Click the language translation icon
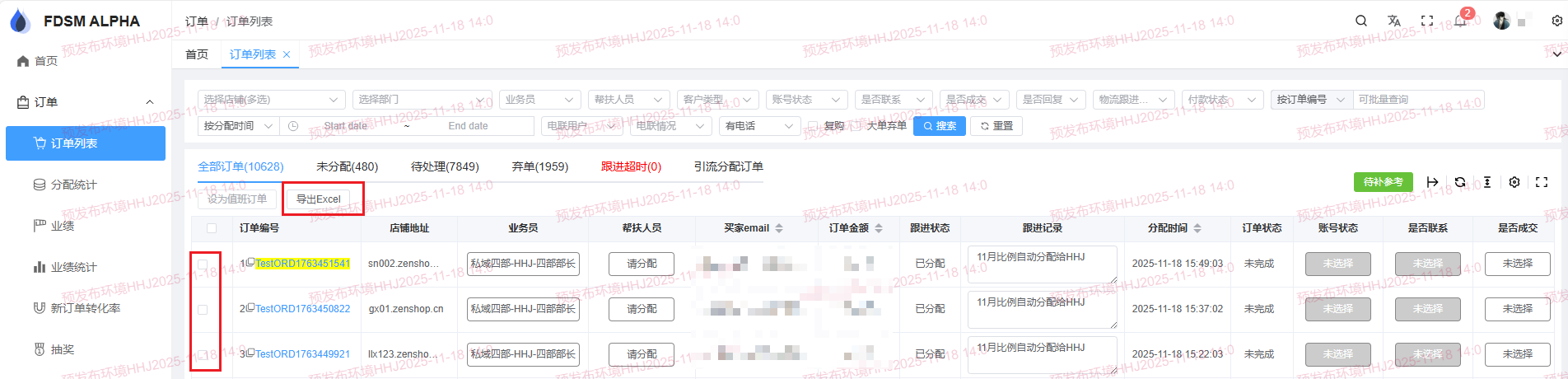The image size is (1568, 379). point(1394,21)
